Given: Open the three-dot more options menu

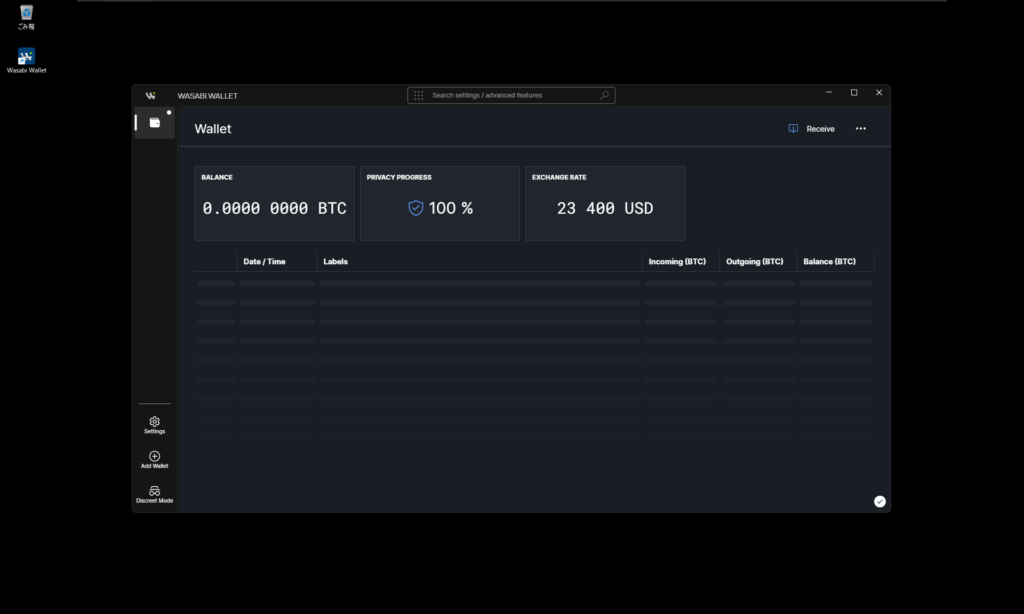Looking at the screenshot, I should point(861,129).
